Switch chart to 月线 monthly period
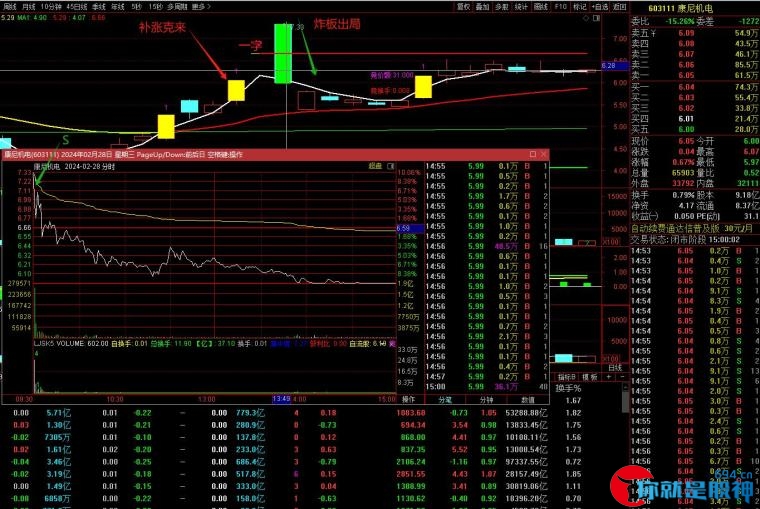Screen dimensions: 760x509 tap(29, 7)
